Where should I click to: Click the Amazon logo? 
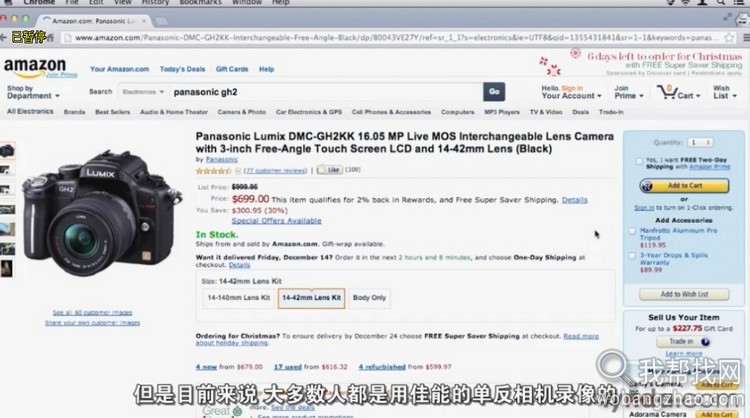[35, 67]
